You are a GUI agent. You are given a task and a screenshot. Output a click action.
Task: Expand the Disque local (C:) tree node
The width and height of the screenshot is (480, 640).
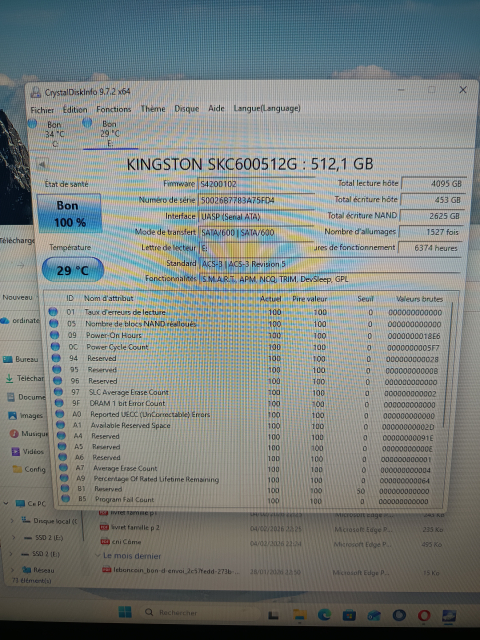pos(12,520)
